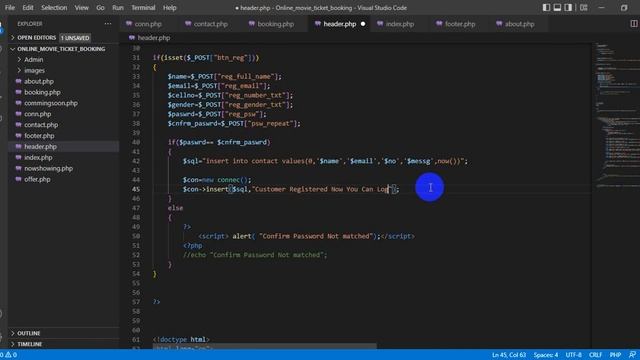Open the Go menu
The width and height of the screenshot is (640, 360).
(100, 8)
